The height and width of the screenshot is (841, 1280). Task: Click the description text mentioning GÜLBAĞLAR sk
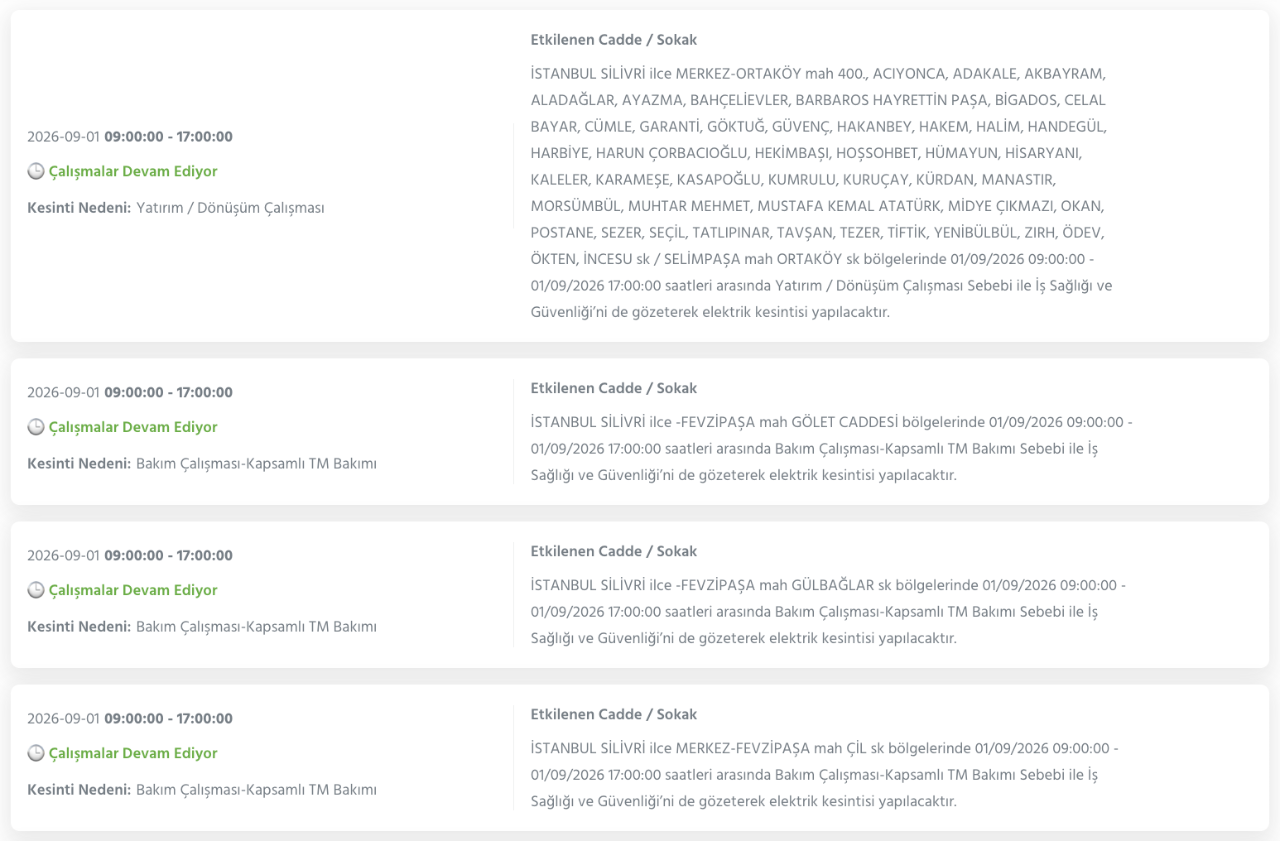click(829, 612)
